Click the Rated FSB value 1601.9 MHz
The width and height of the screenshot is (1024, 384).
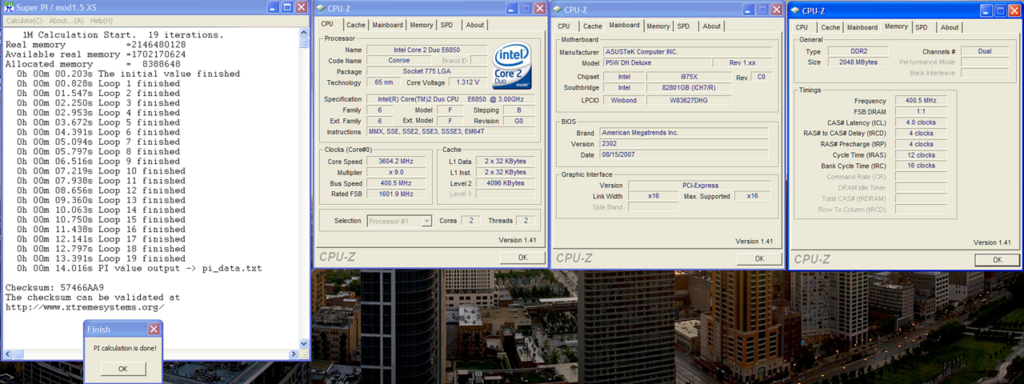point(396,193)
